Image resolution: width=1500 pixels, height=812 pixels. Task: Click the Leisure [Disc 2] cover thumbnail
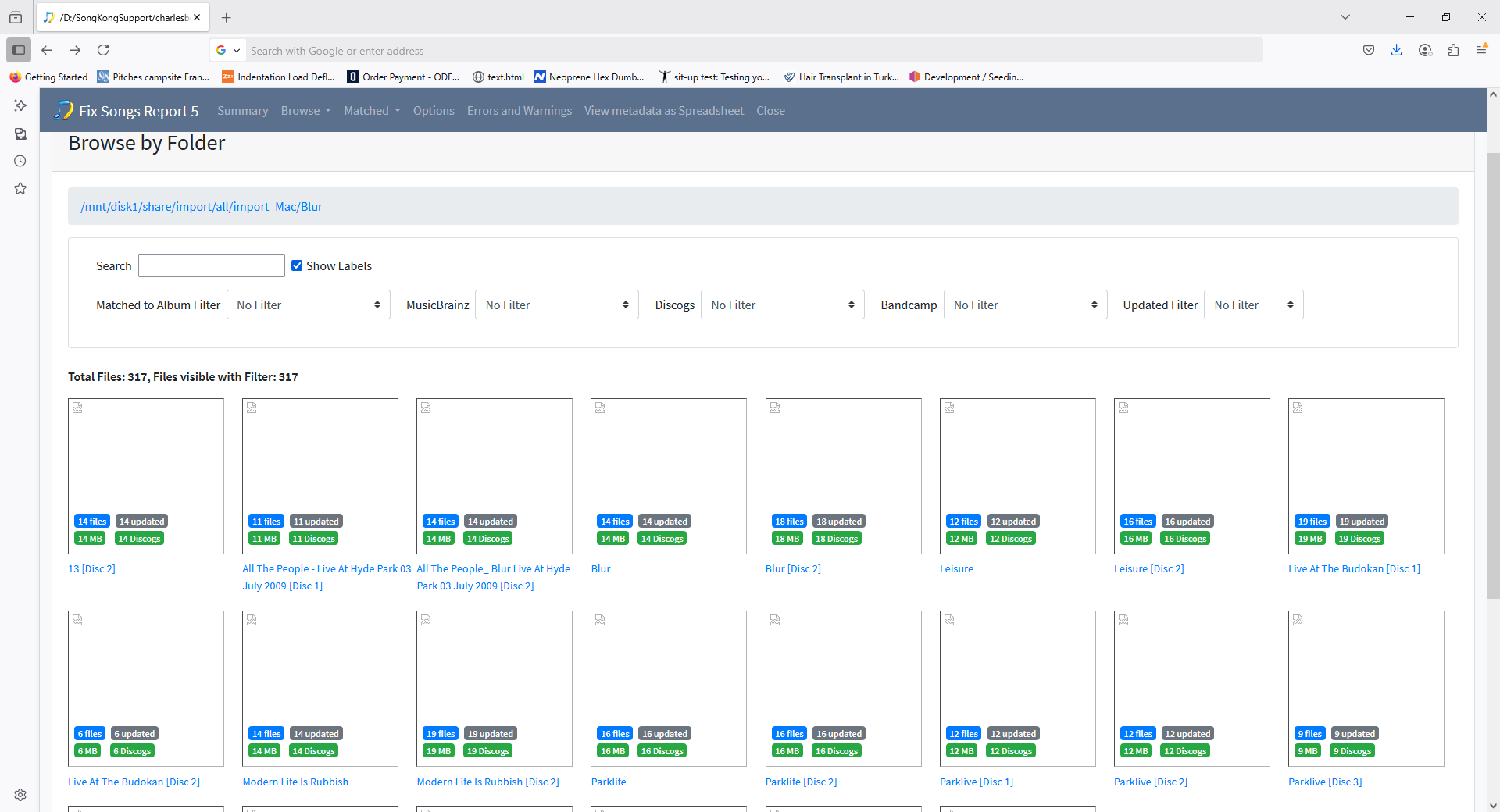[x=1191, y=476]
